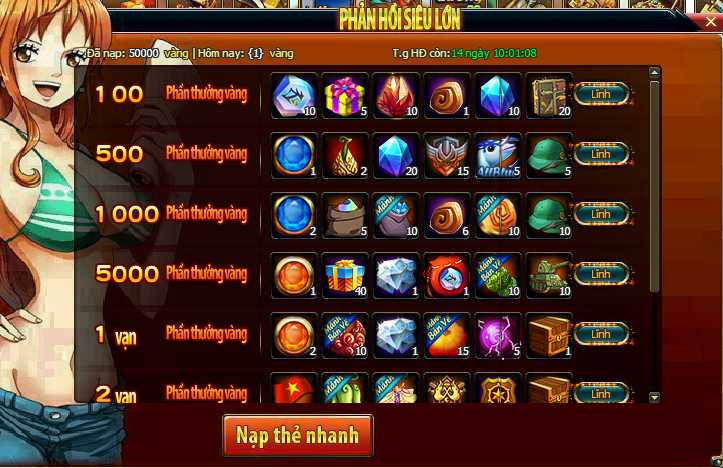The width and height of the screenshot is (723, 468).
Task: Claim the 100 gold reward with Lĩnh
Action: click(x=601, y=94)
